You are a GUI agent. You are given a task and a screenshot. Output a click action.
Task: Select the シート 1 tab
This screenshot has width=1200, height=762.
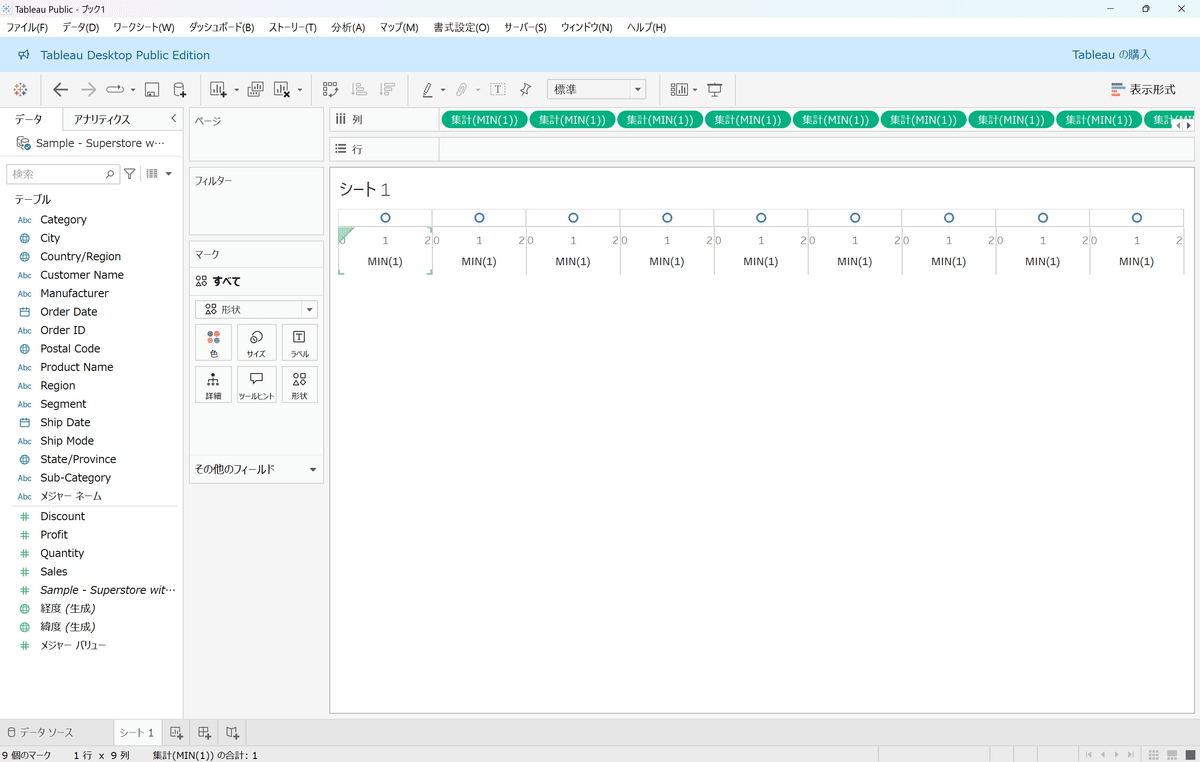(x=136, y=733)
